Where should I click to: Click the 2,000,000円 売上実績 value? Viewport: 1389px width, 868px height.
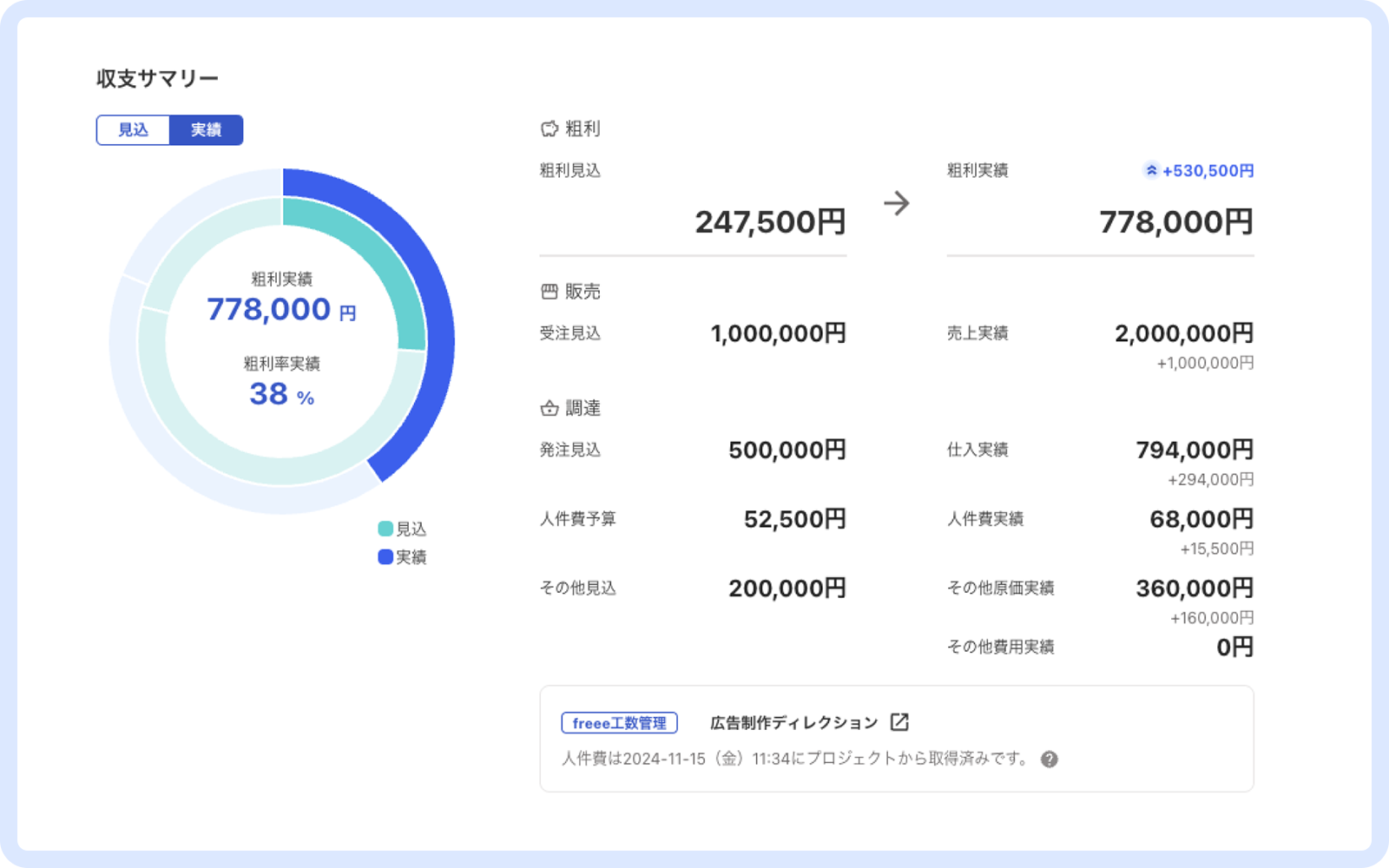1183,333
